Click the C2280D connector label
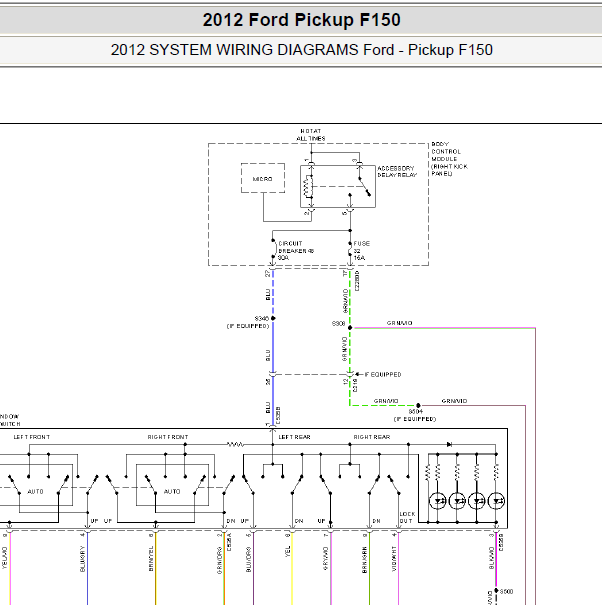This screenshot has width=602, height=605. point(357,281)
